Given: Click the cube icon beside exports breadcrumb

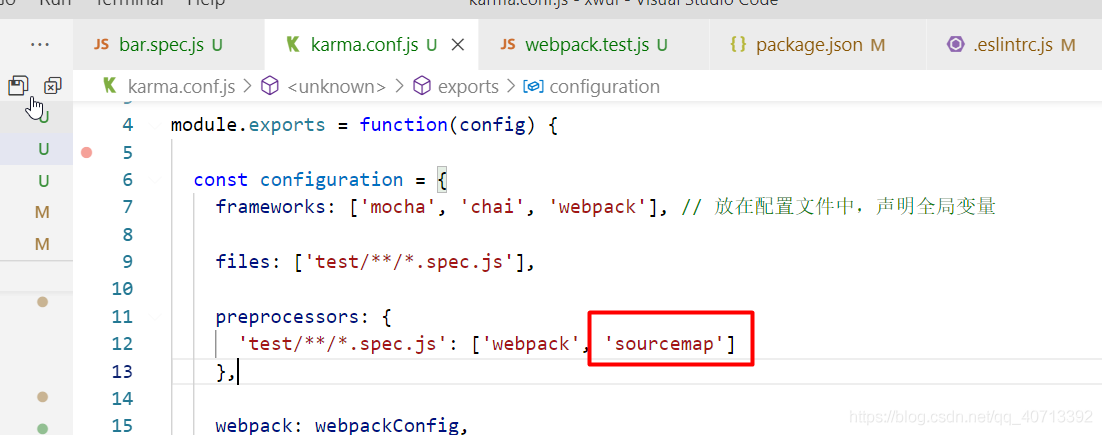Looking at the screenshot, I should (x=421, y=86).
